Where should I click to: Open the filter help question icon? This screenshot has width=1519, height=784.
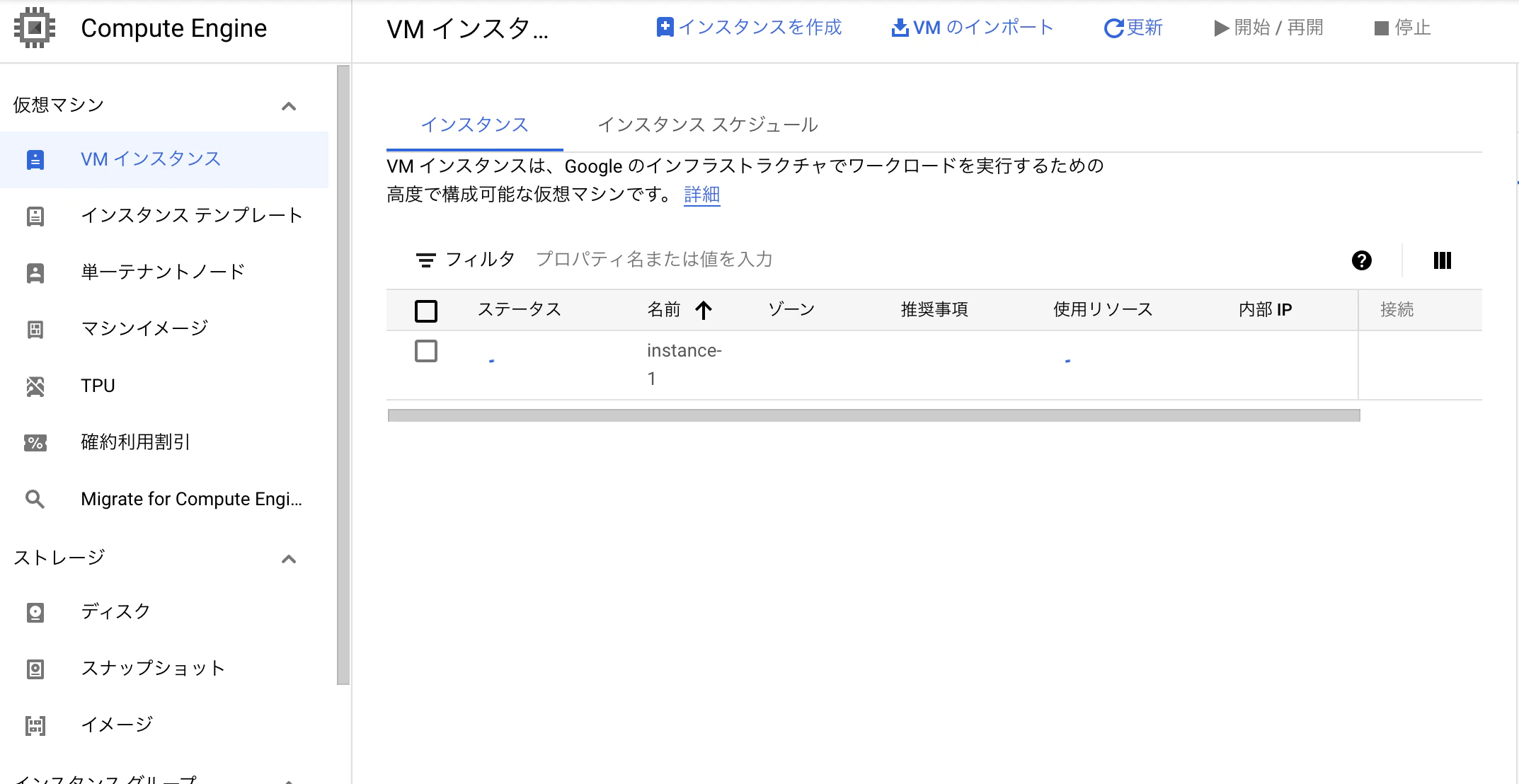(1361, 260)
